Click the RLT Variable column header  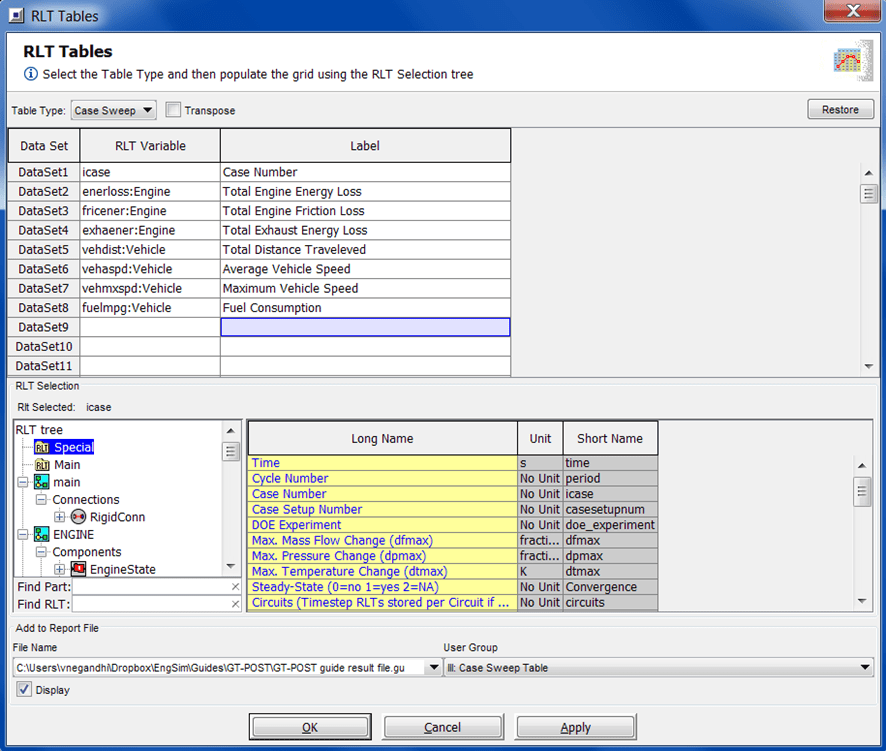150,146
